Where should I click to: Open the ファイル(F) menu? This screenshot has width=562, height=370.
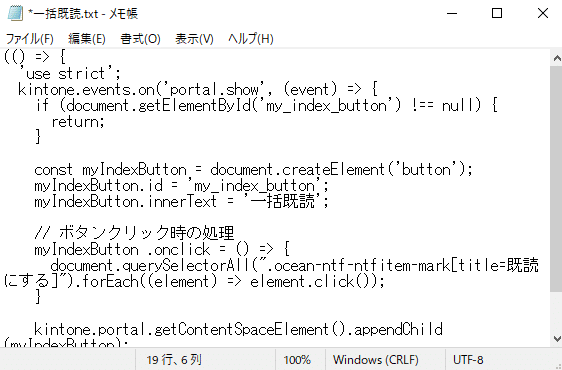pyautogui.click(x=30, y=38)
